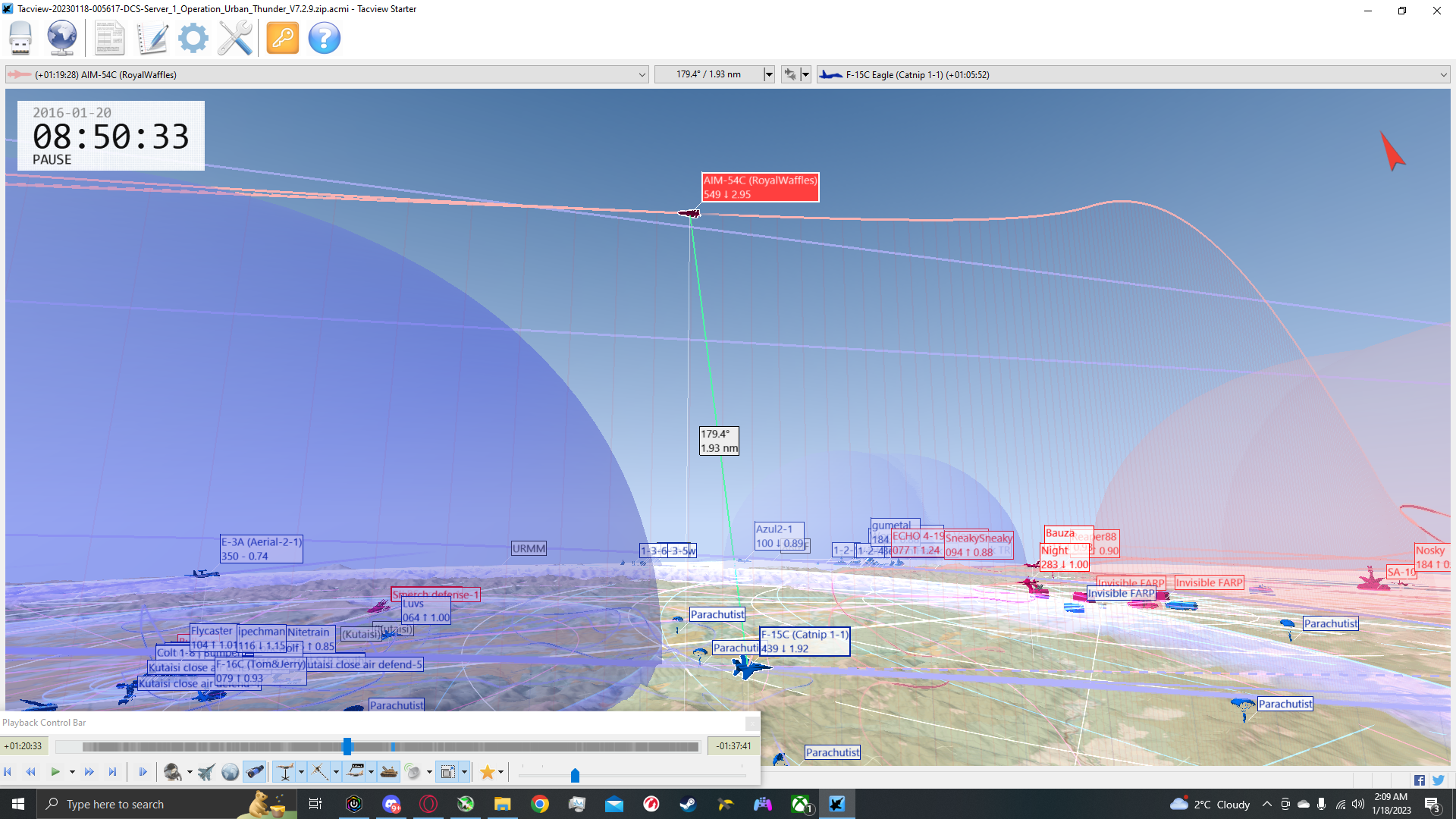Click the playback speed slider handle
The image size is (1456, 819).
tap(575, 775)
